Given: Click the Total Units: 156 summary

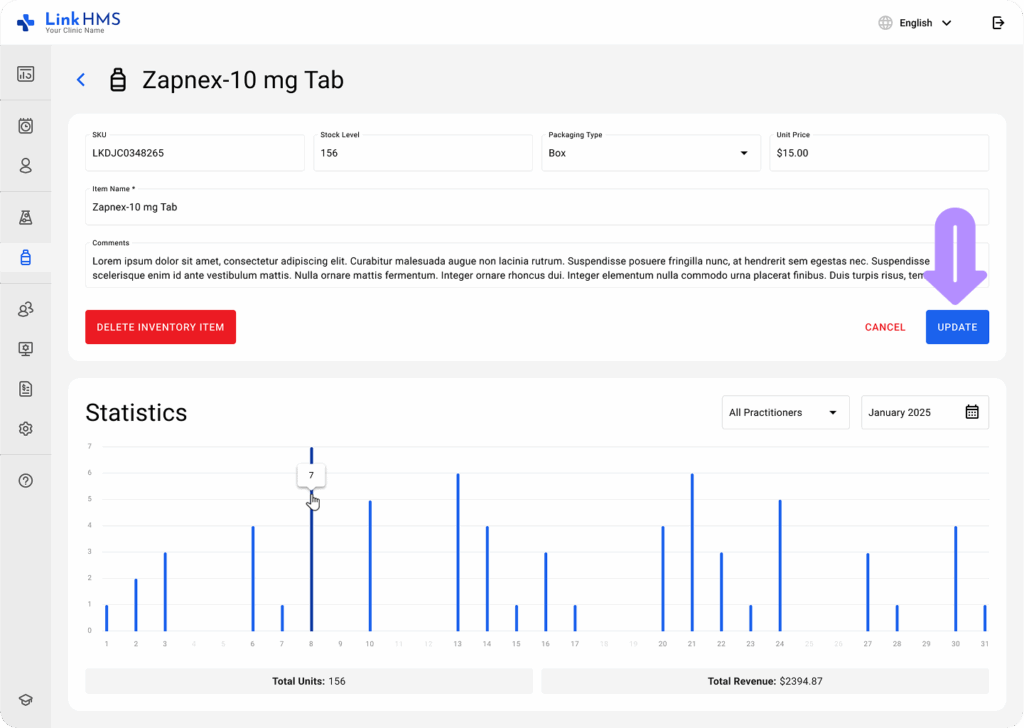Looking at the screenshot, I should (x=309, y=681).
